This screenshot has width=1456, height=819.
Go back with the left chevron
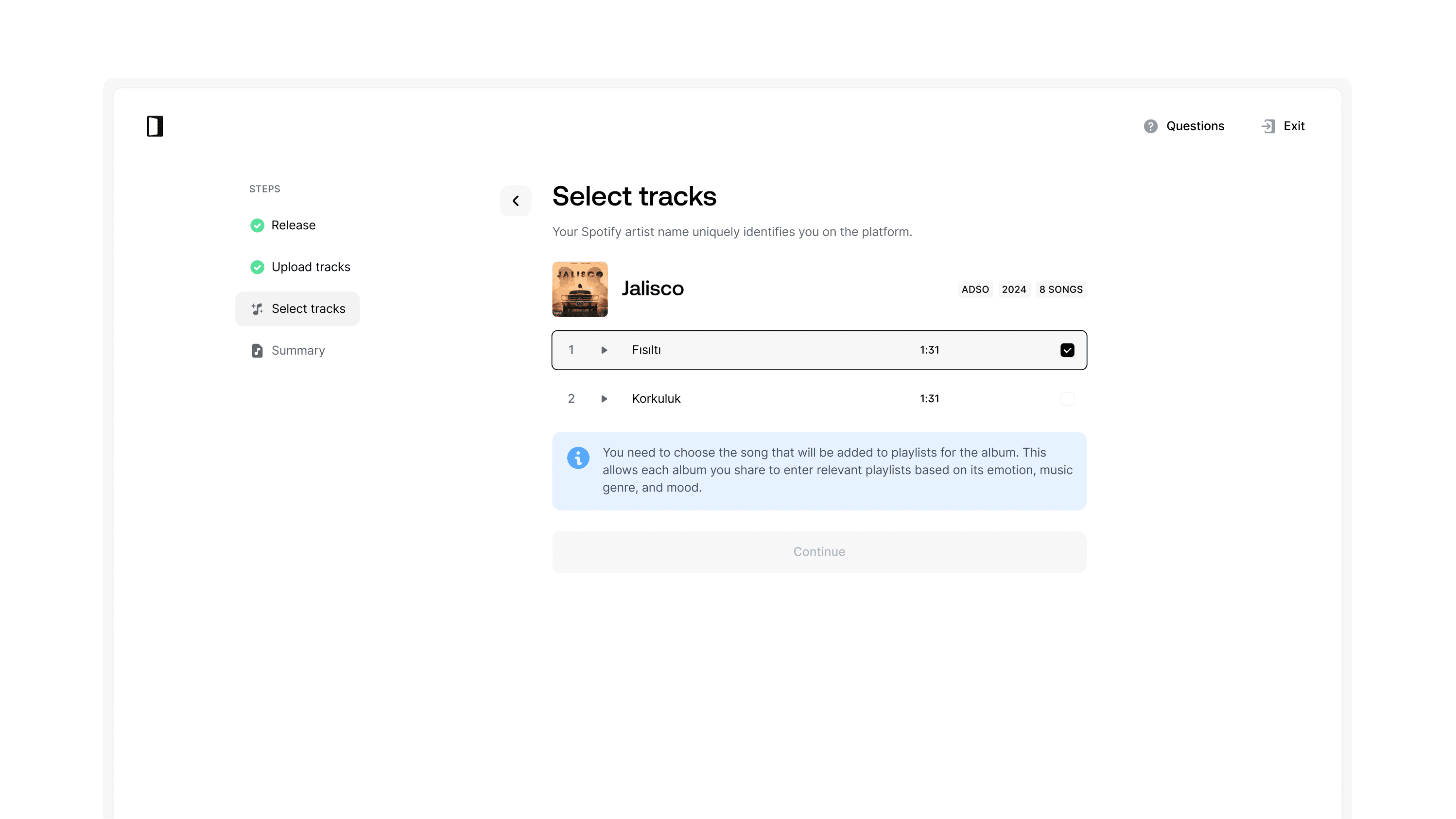(x=516, y=201)
